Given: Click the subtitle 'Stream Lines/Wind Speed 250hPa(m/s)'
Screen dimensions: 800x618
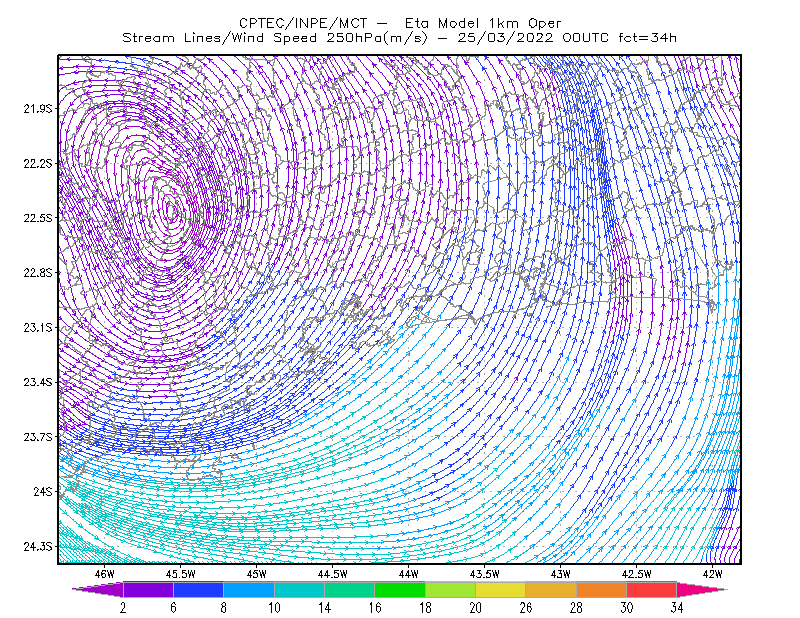Looking at the screenshot, I should coord(274,38).
